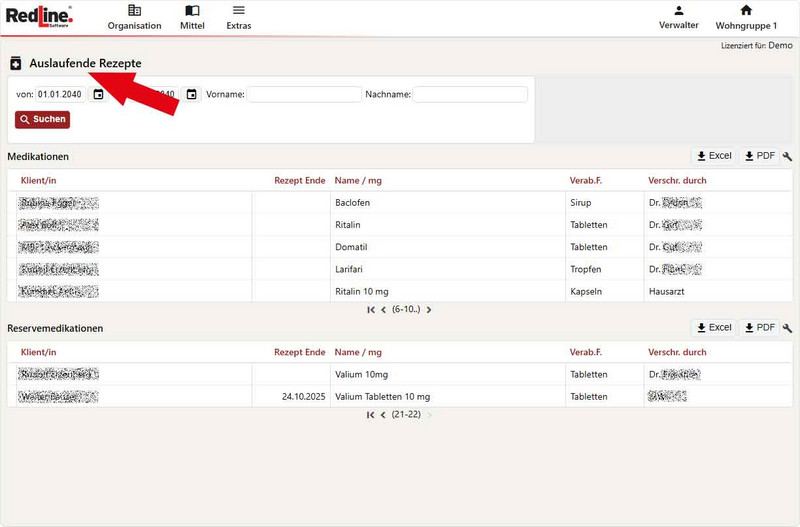The image size is (800, 527).
Task: Click into the Vorname input field
Action: (304, 94)
